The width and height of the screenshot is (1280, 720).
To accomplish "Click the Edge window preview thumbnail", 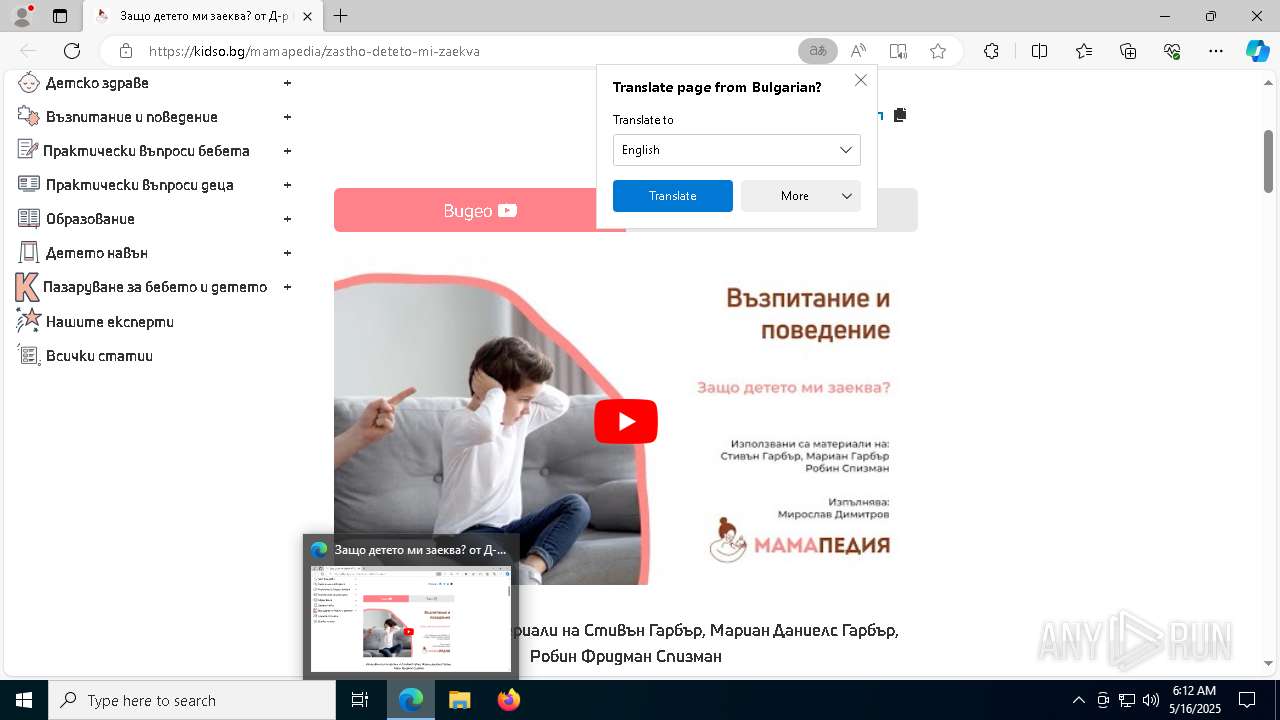I will tap(411, 619).
